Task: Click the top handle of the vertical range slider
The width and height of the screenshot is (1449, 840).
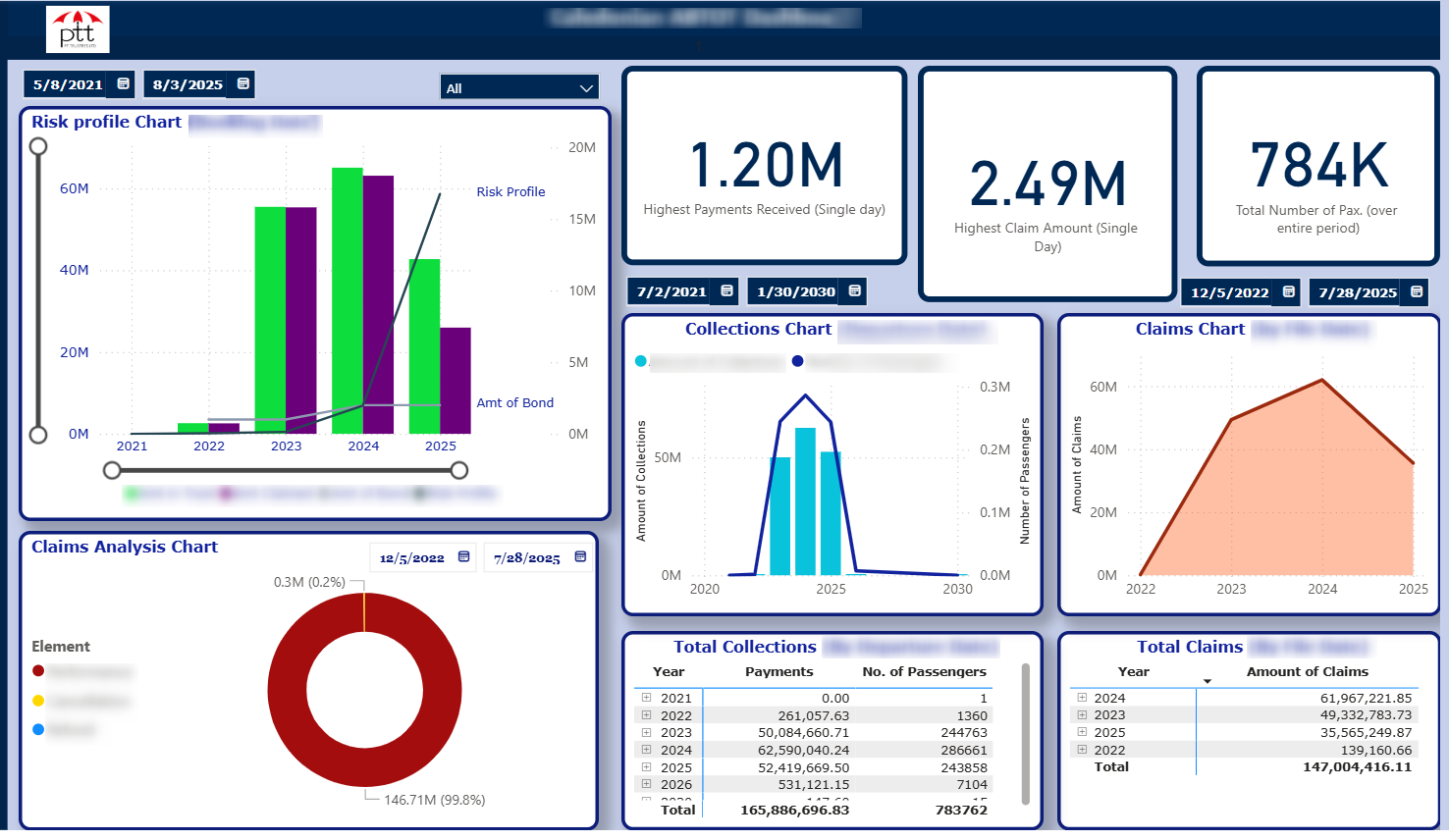Action: 38,144
